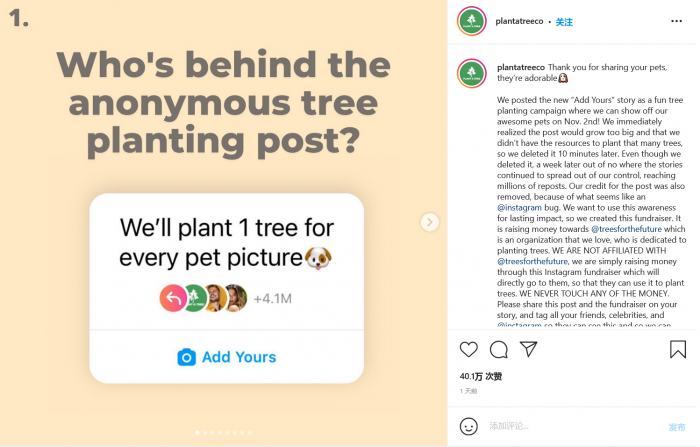Open comments via the speech bubble icon

(499, 350)
